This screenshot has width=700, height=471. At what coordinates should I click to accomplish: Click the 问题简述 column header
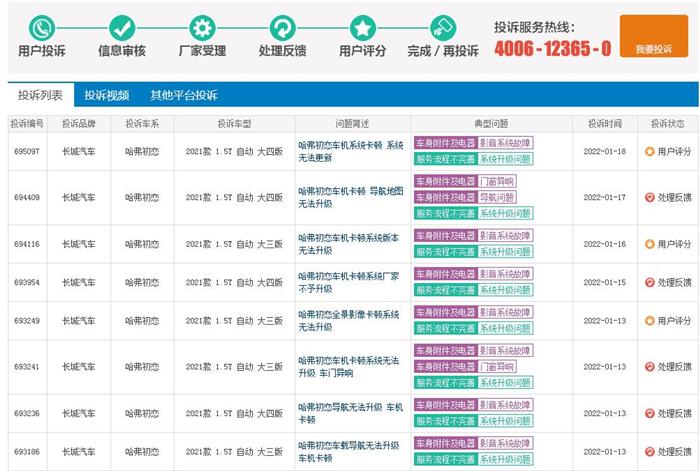click(352, 124)
